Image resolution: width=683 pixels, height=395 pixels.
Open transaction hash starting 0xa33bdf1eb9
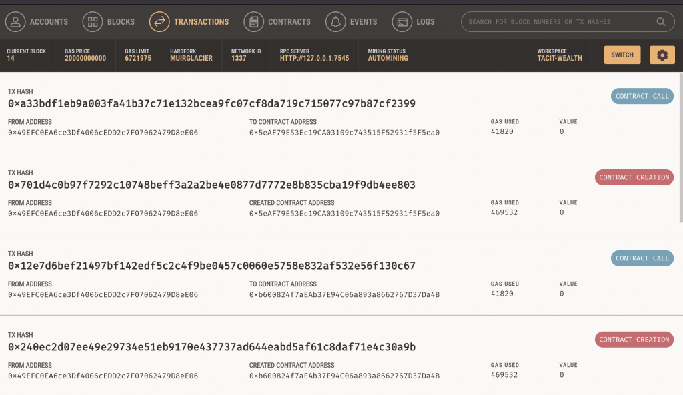[x=212, y=104]
